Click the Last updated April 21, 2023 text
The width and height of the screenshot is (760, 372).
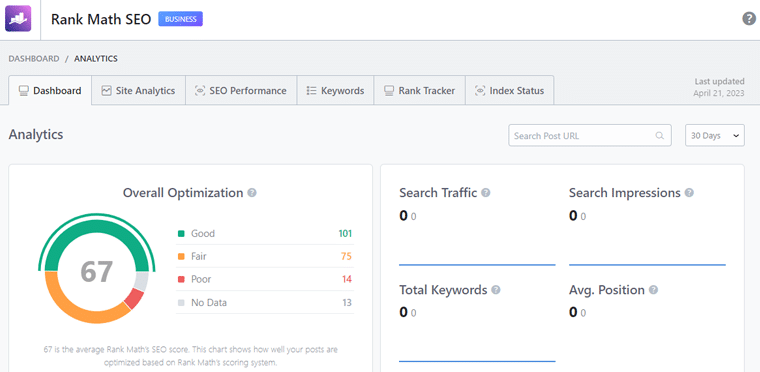point(719,87)
